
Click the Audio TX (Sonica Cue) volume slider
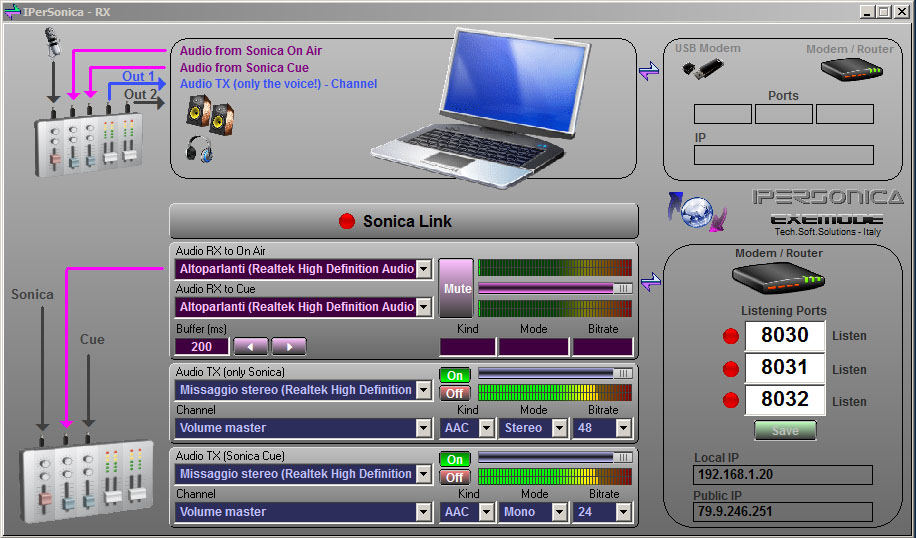(555, 457)
